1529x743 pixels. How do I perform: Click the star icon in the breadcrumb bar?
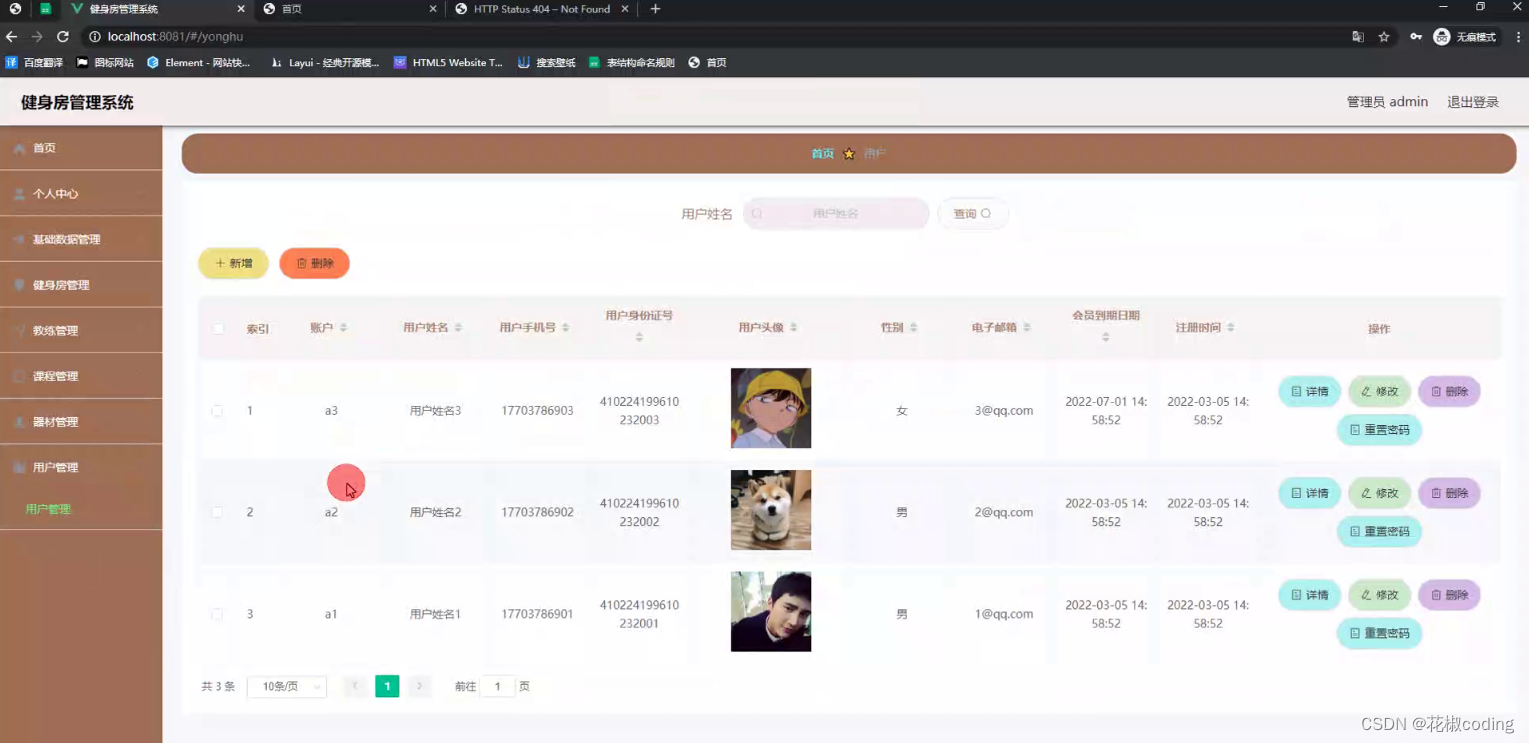tap(849, 153)
